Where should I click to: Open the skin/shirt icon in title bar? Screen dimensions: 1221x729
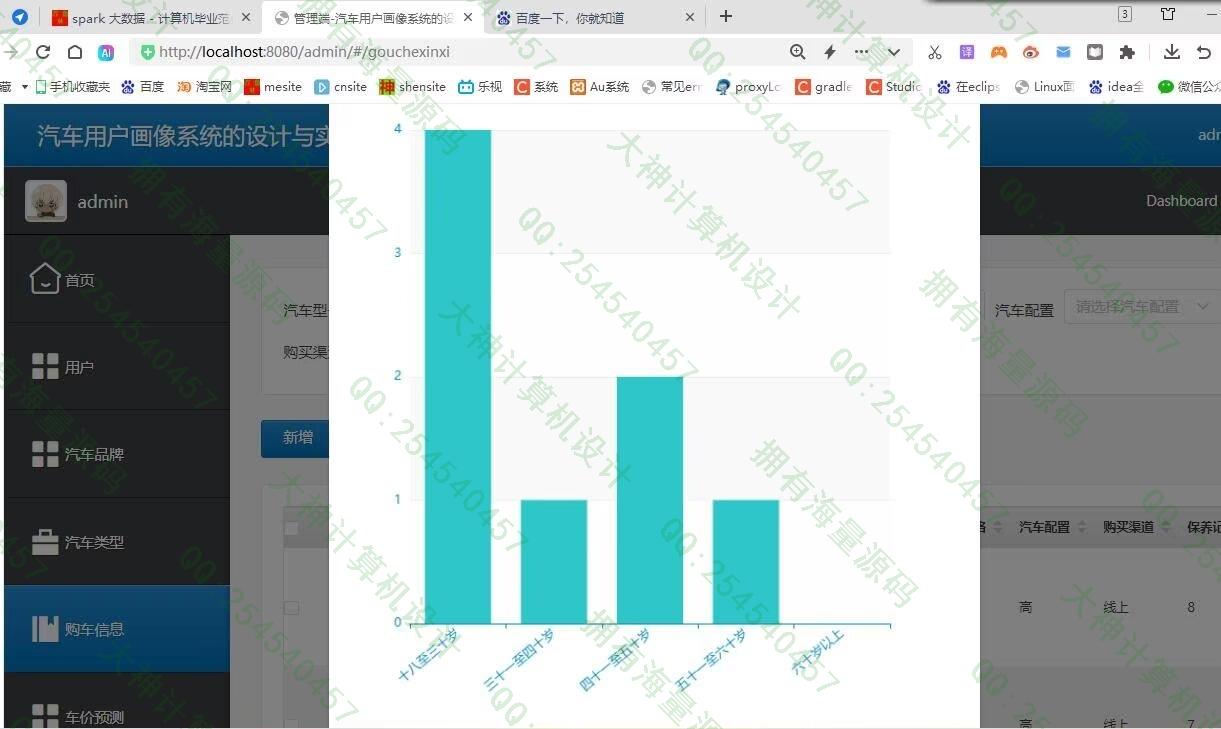1167,14
